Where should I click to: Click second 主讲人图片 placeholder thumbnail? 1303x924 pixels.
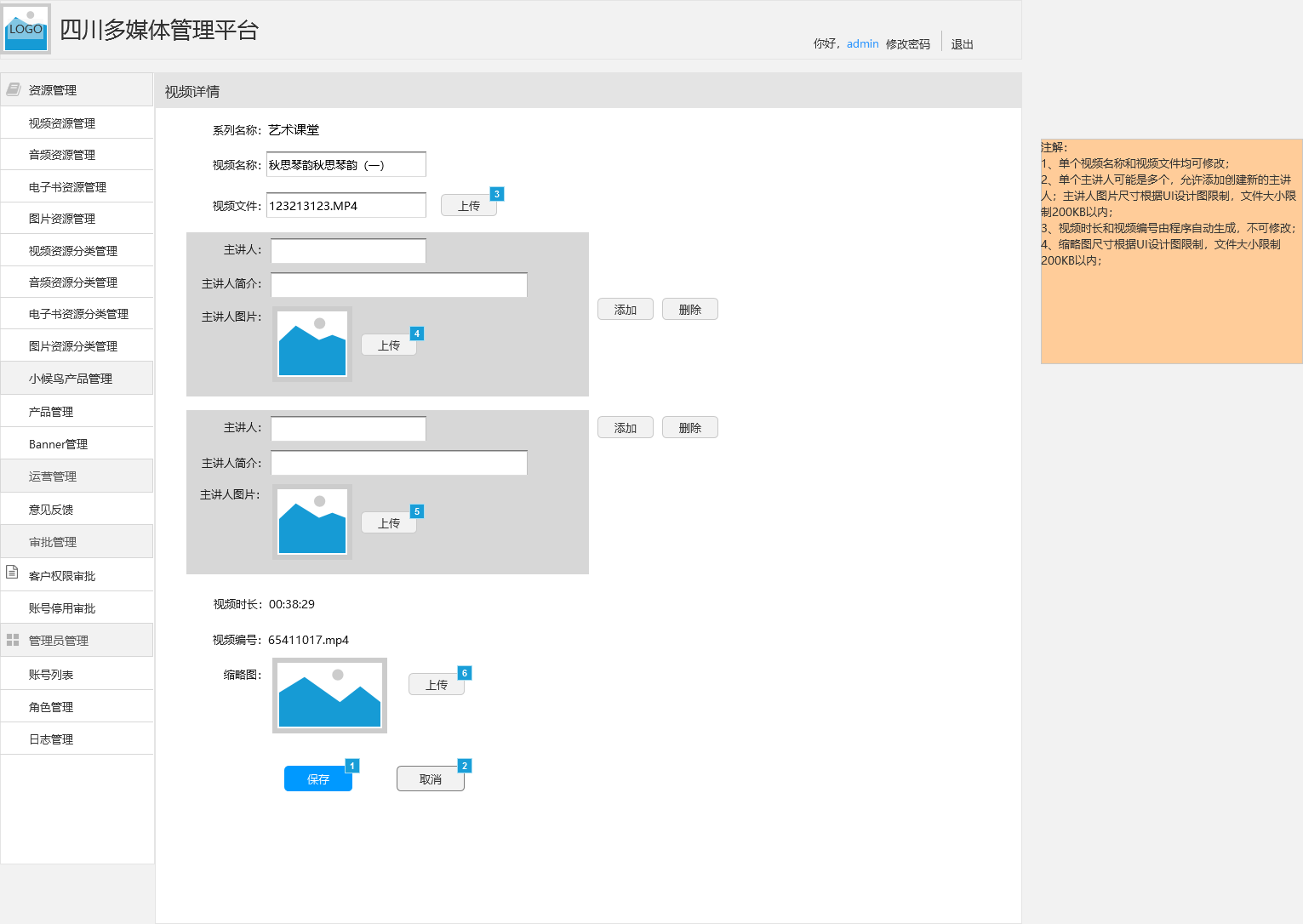click(x=312, y=522)
